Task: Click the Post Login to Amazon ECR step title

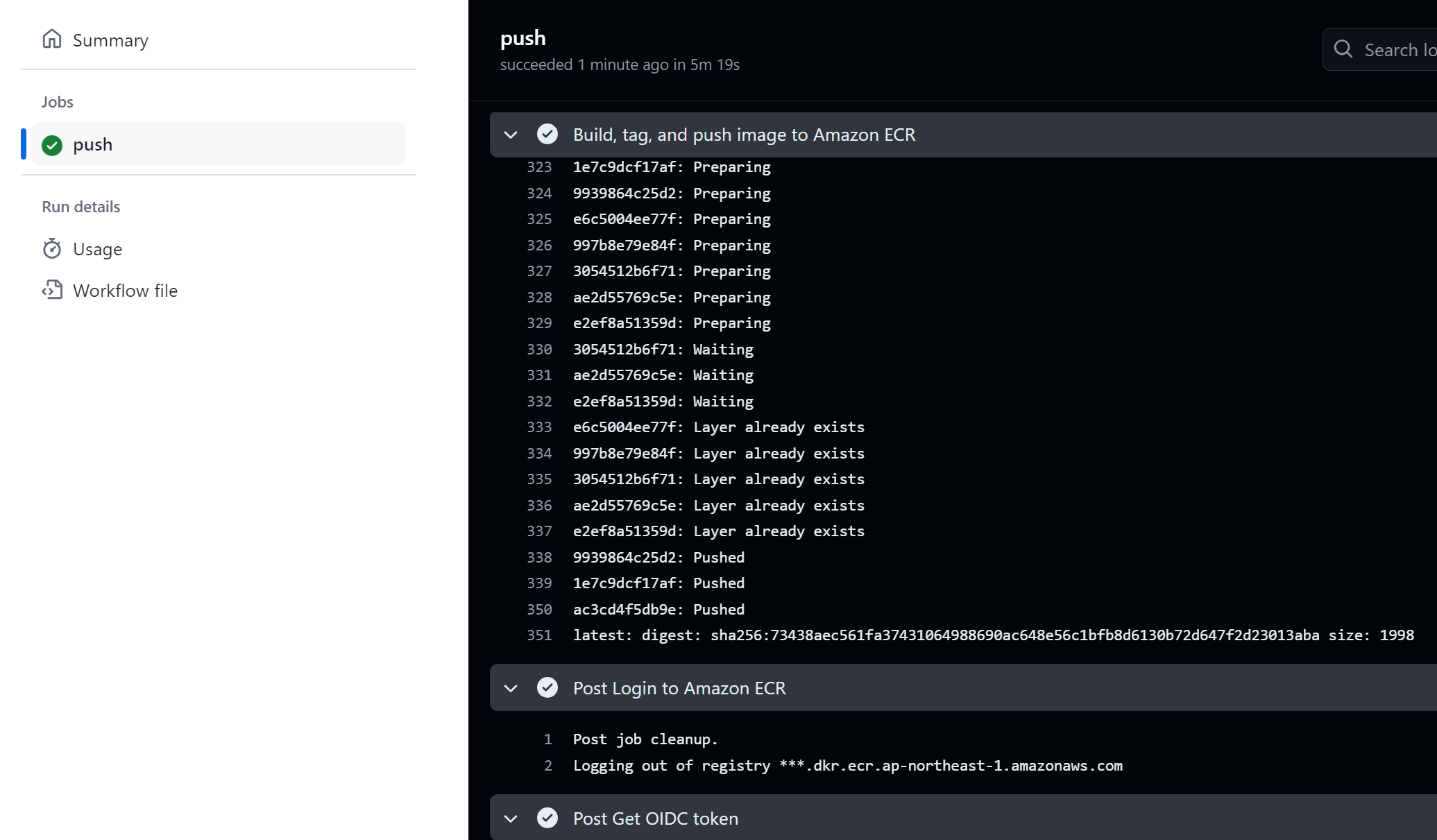Action: pyautogui.click(x=679, y=688)
